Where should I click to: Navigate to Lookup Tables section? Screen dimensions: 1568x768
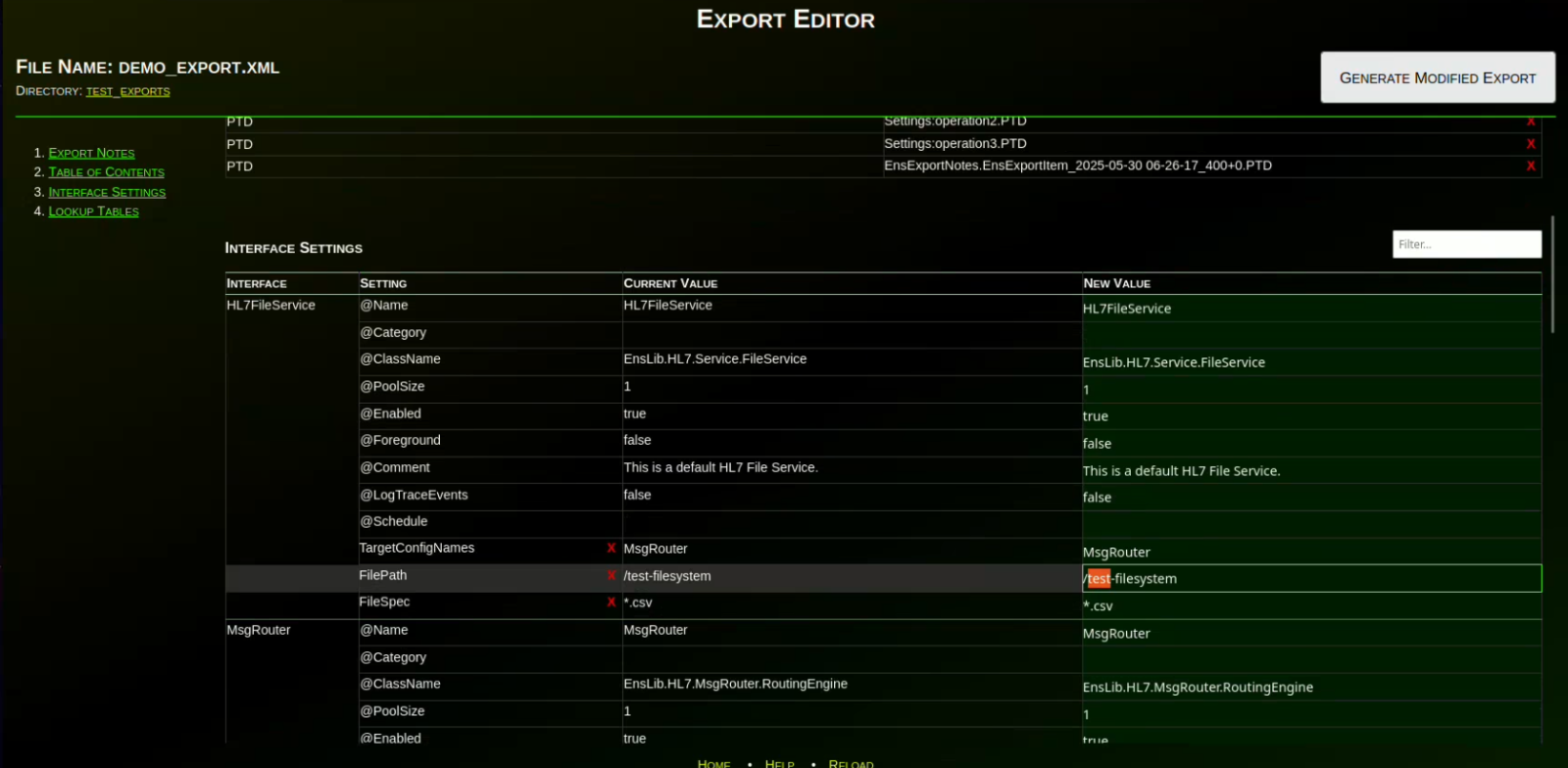(93, 212)
